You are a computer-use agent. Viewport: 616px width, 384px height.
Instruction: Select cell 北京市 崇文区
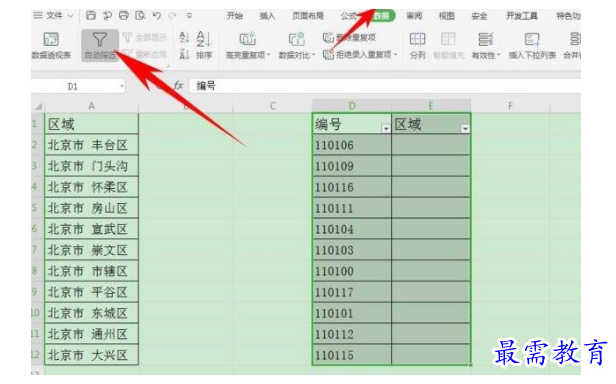(x=92, y=250)
